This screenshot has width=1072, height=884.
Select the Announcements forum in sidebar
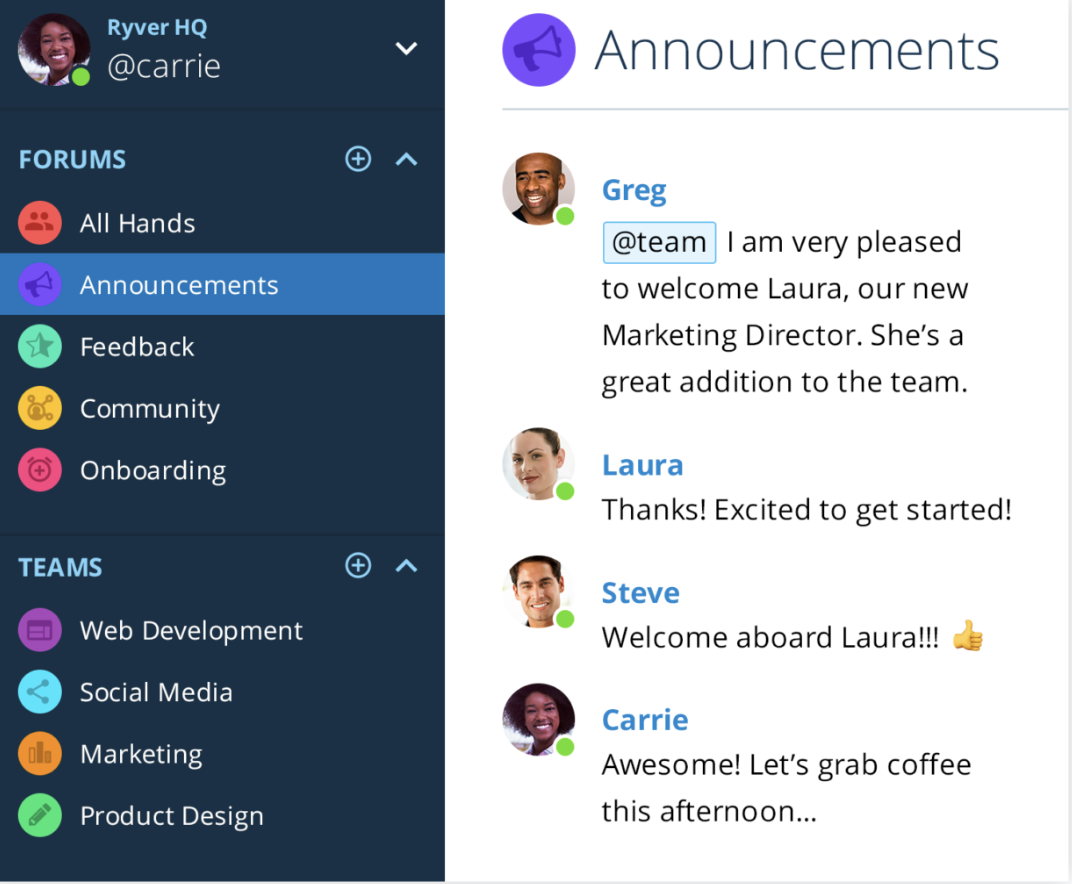(179, 285)
